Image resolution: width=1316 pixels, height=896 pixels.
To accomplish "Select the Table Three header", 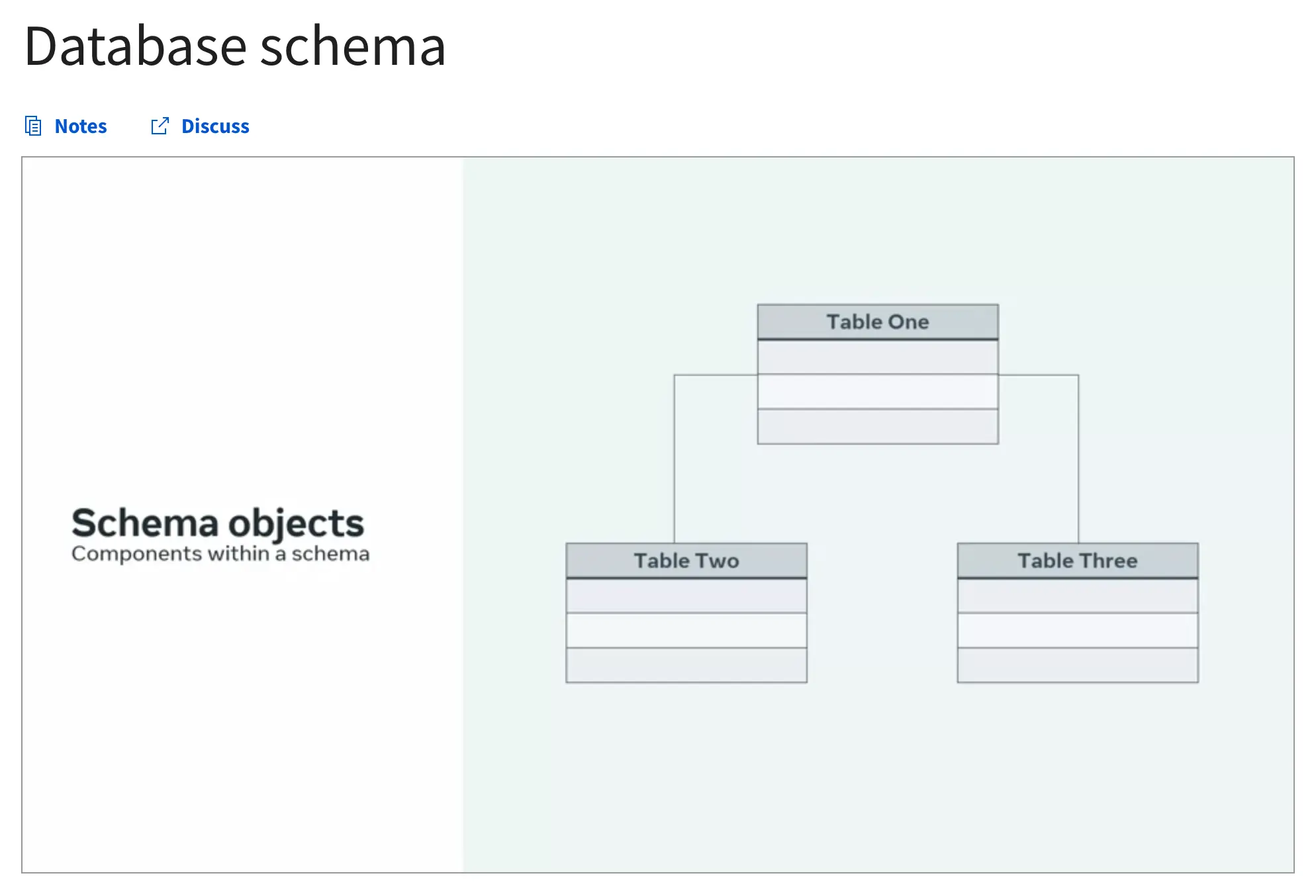I will [1078, 560].
